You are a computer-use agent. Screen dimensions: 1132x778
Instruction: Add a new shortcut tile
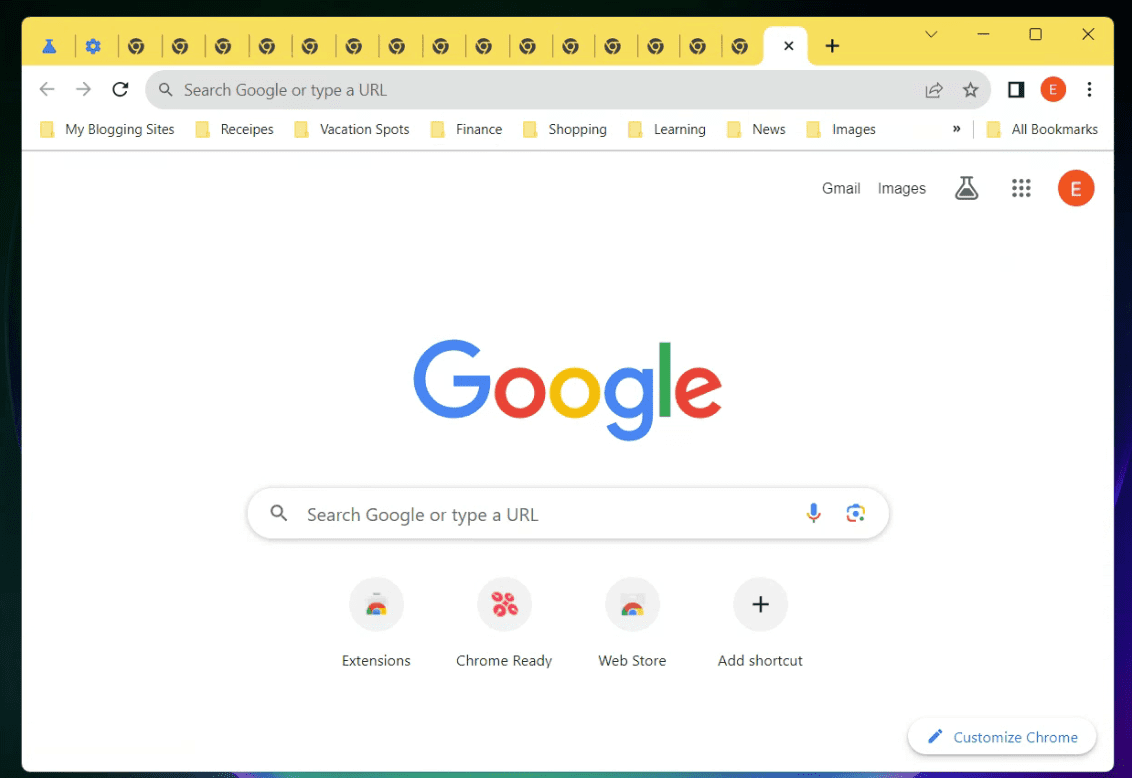tap(760, 624)
